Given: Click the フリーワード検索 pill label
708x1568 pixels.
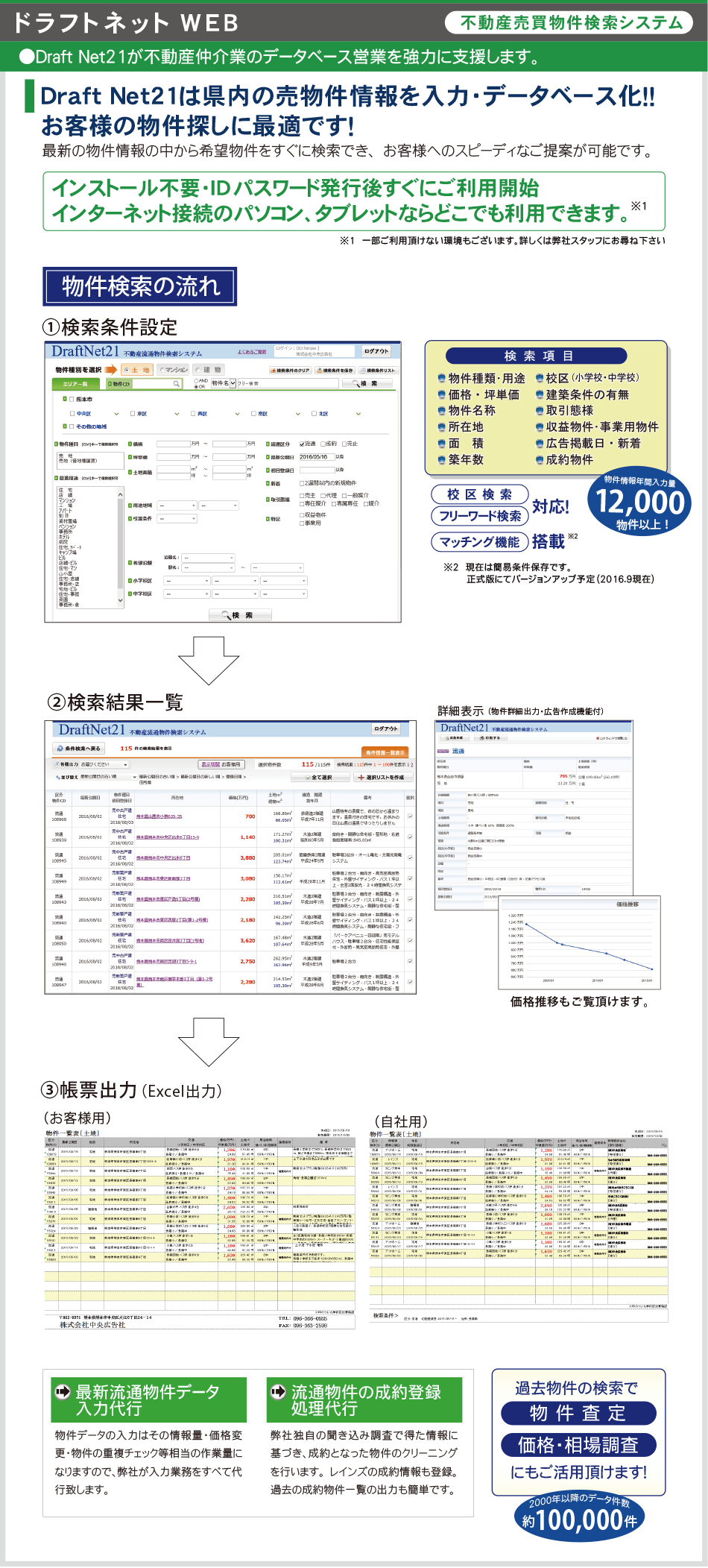Looking at the screenshot, I should pyautogui.click(x=479, y=516).
